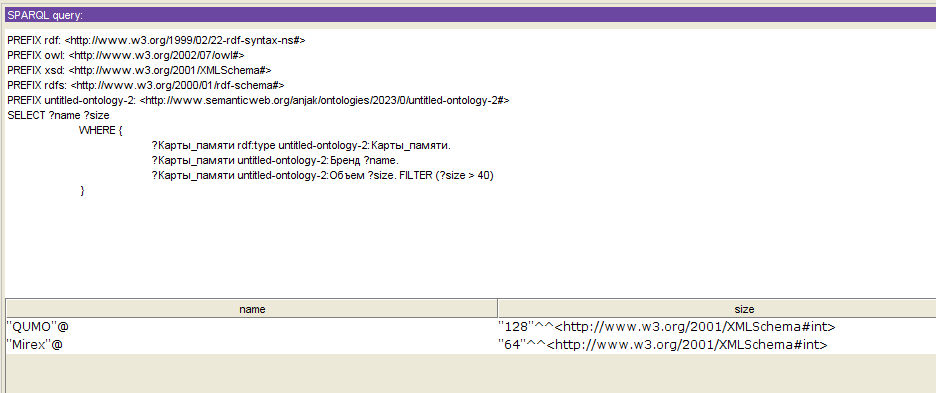Click the rdf:type Карты_памяти triple line
The image size is (936, 393).
(x=301, y=146)
